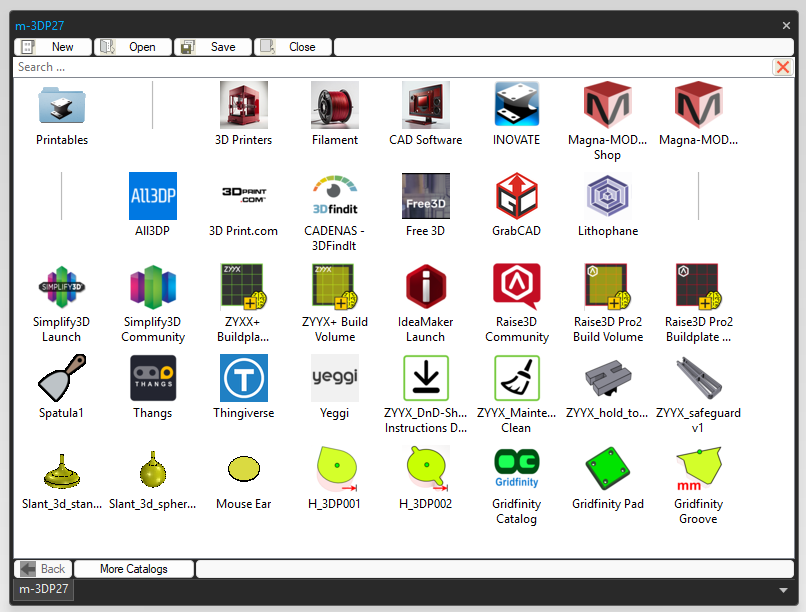This screenshot has width=806, height=612.
Task: Open the 3D Print.com icon
Action: [x=244, y=196]
